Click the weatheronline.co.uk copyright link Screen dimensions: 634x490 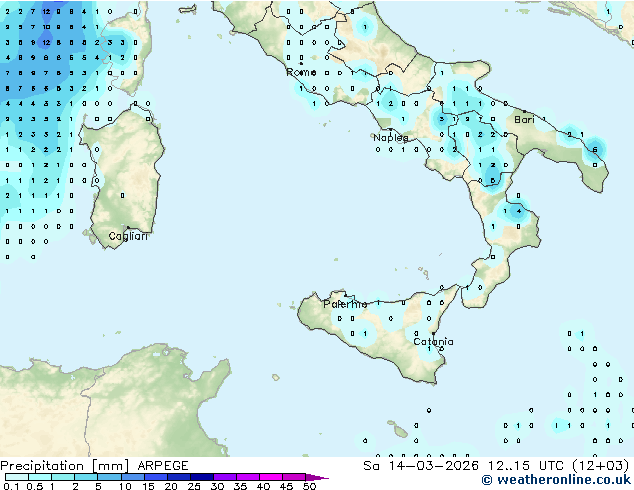pos(556,480)
